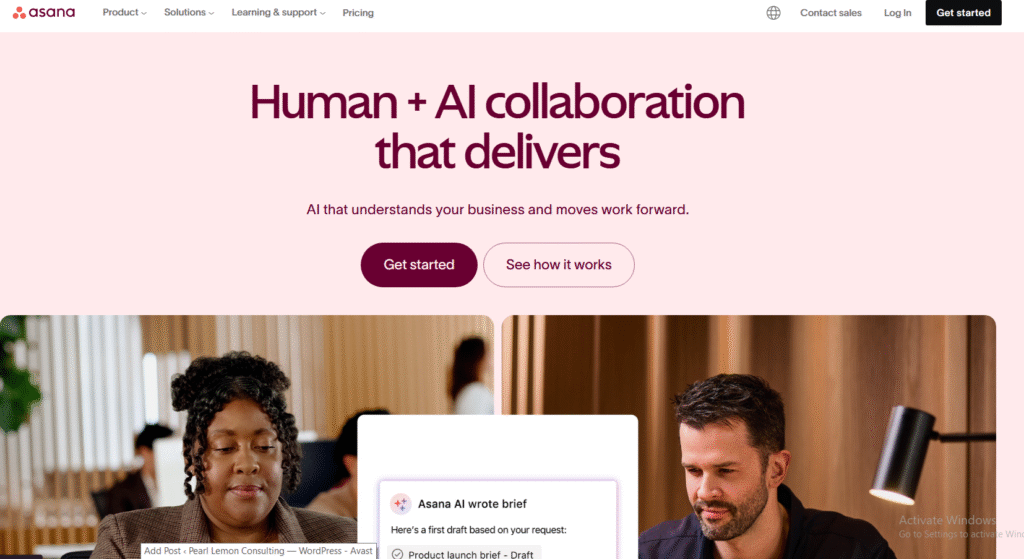Click See how it works button

pyautogui.click(x=558, y=264)
